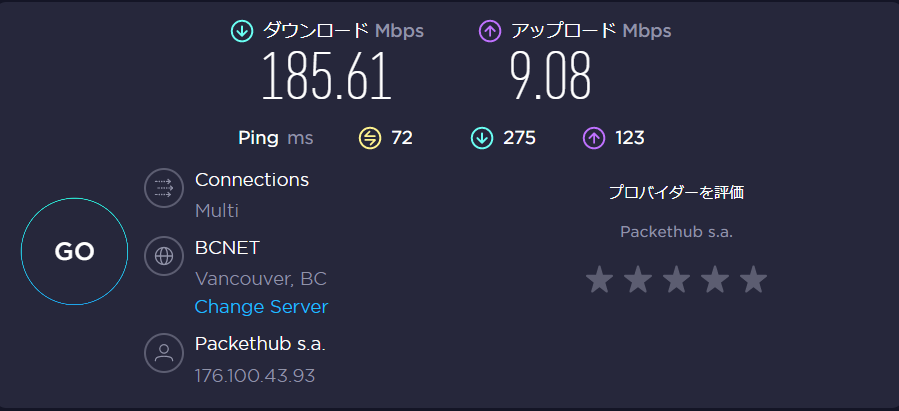Click the BCNET server name
The height and width of the screenshot is (411, 899).
click(x=227, y=247)
